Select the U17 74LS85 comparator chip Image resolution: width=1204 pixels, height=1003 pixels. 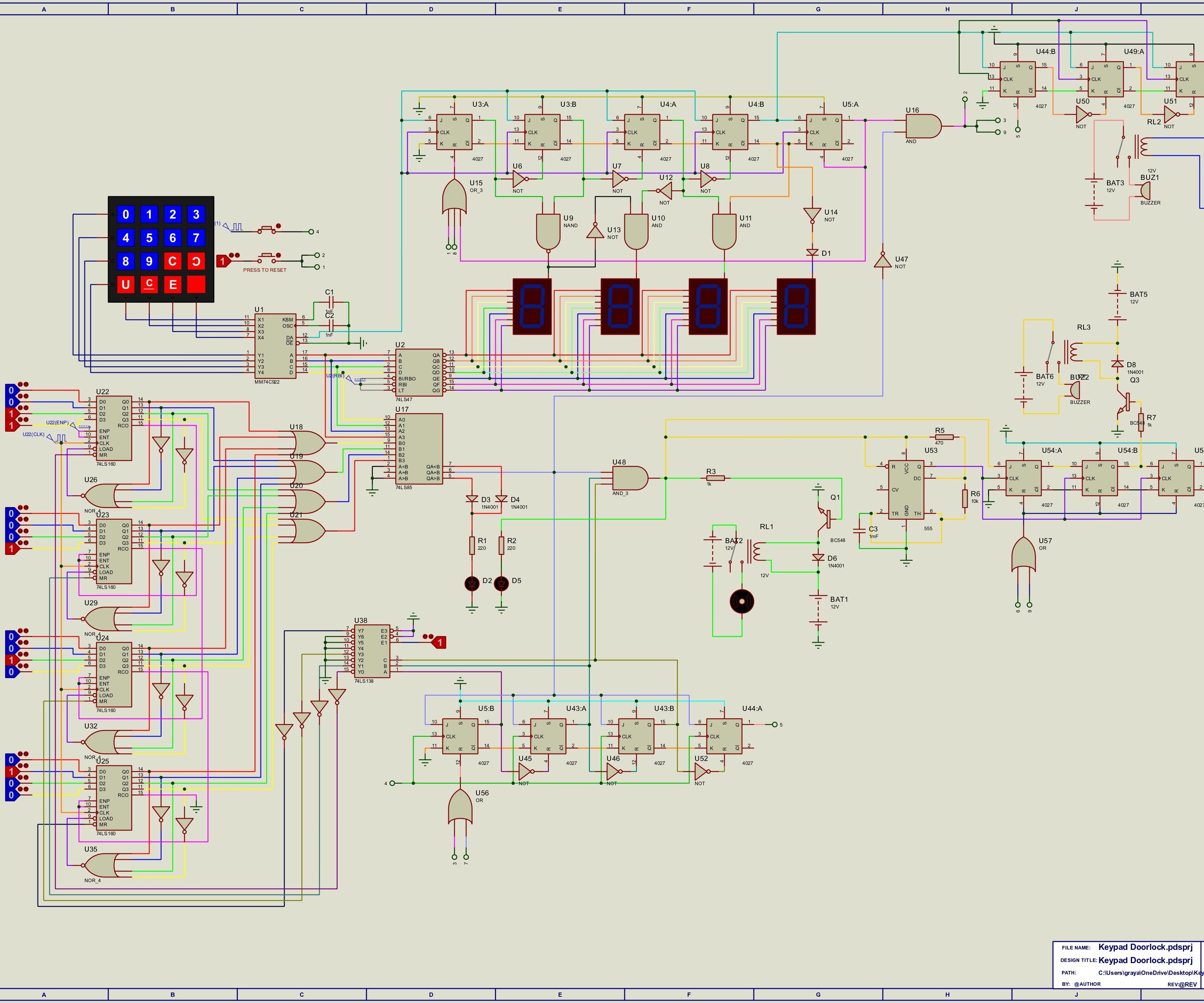coord(419,449)
